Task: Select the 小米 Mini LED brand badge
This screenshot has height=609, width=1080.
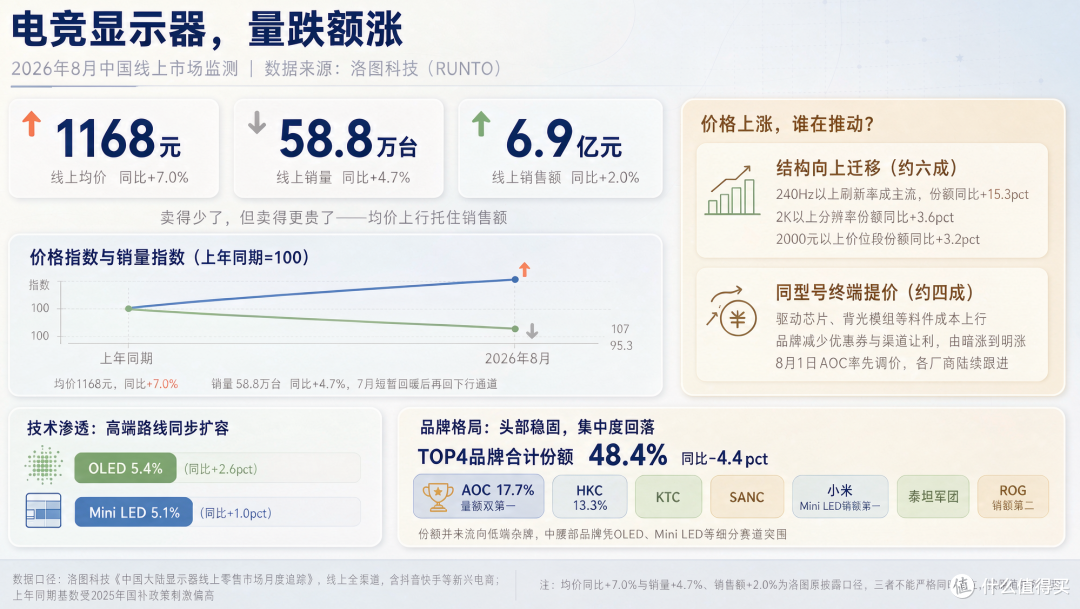Action: 840,497
